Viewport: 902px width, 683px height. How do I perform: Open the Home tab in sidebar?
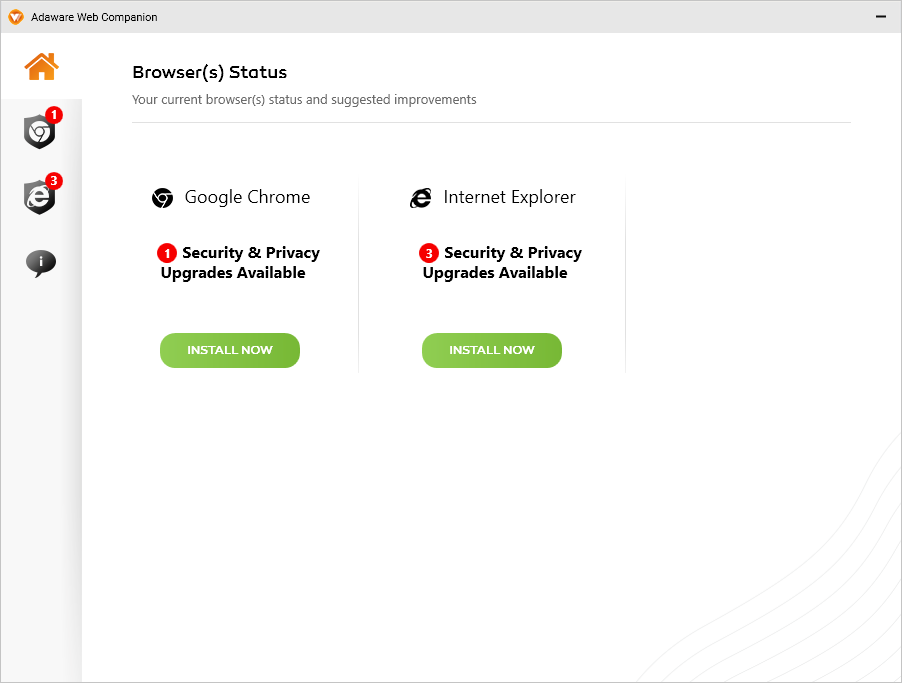coord(41,67)
